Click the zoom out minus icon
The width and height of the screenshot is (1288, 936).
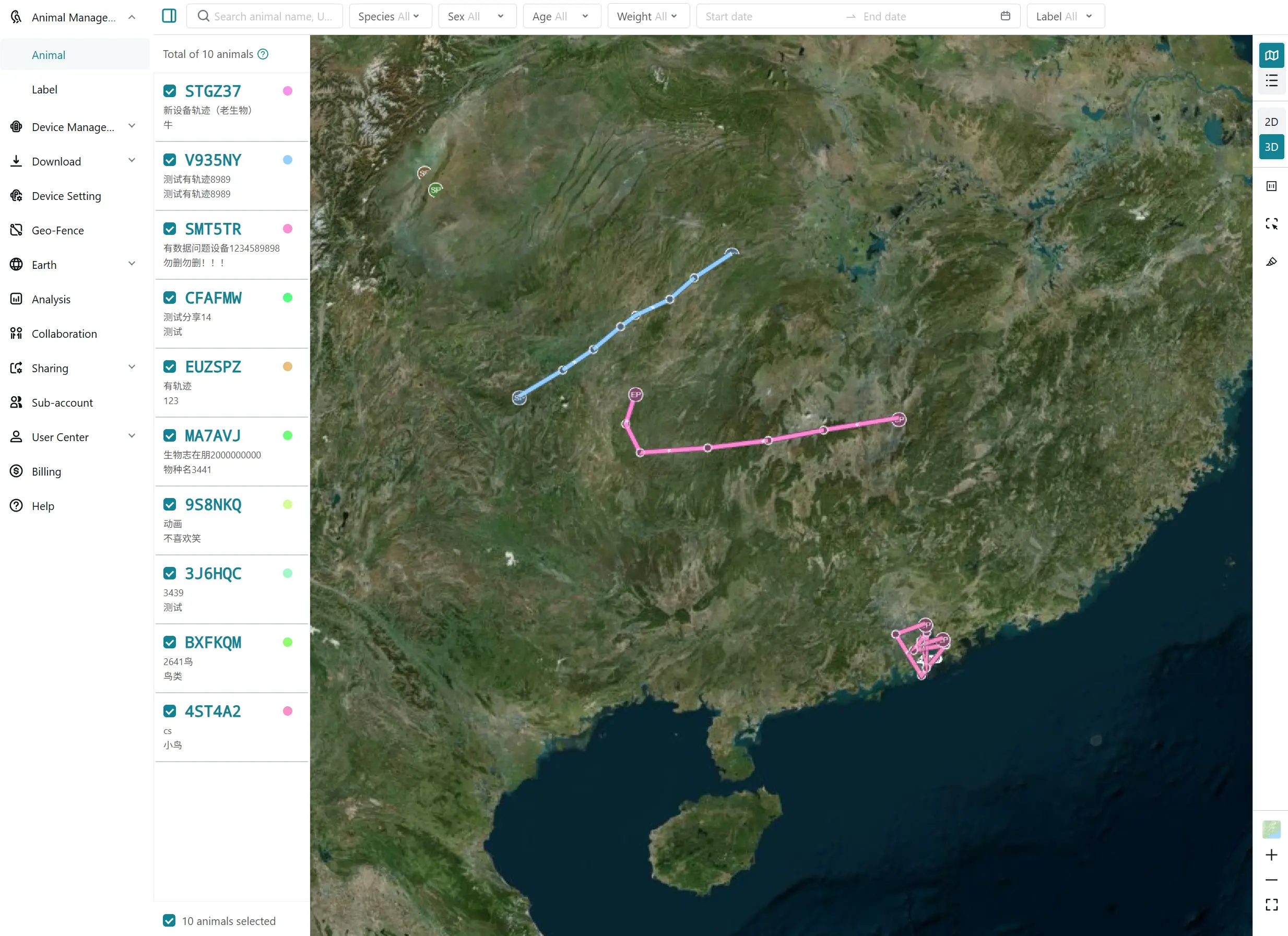tap(1271, 880)
